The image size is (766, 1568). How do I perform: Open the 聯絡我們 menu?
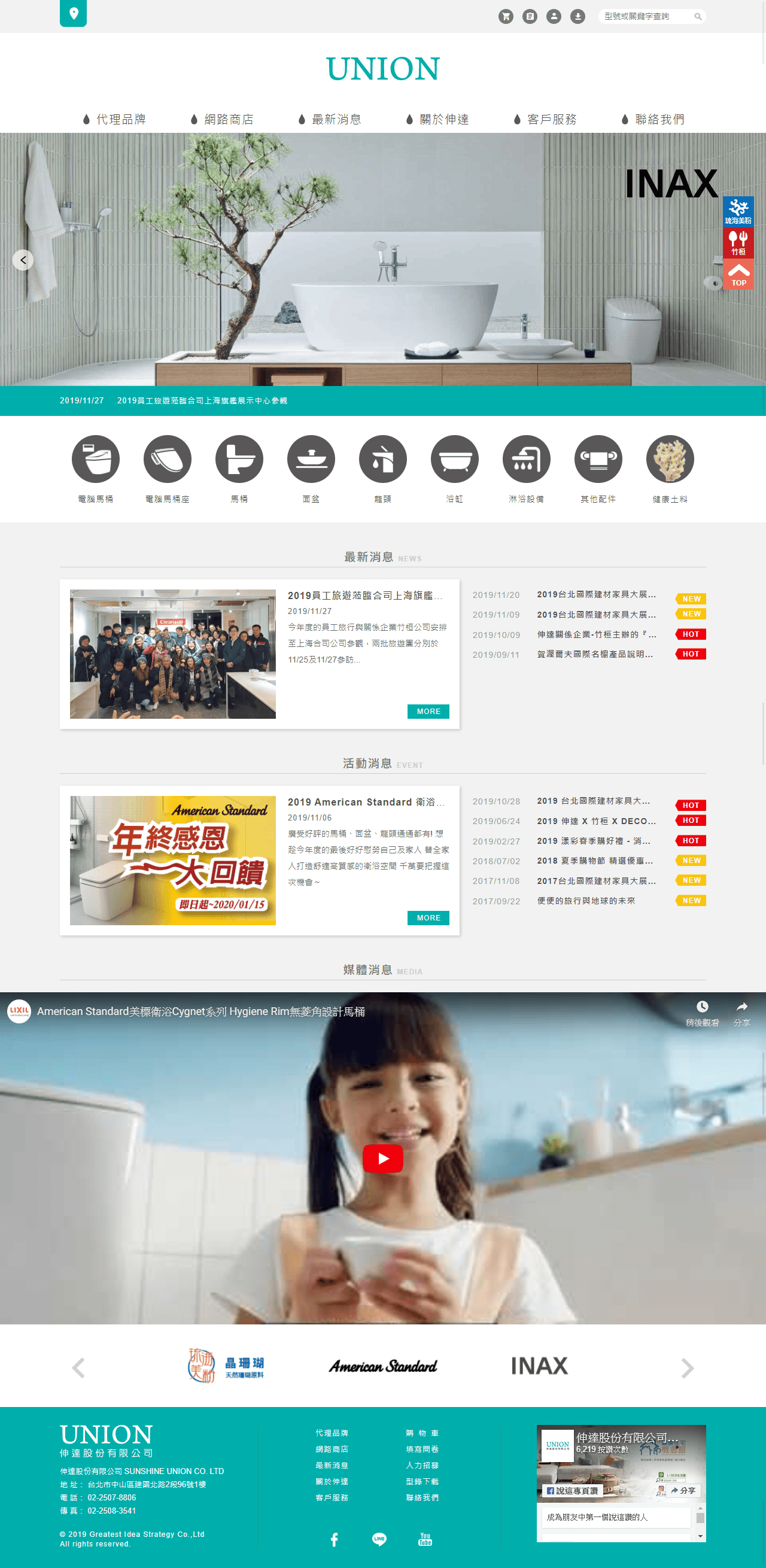653,119
